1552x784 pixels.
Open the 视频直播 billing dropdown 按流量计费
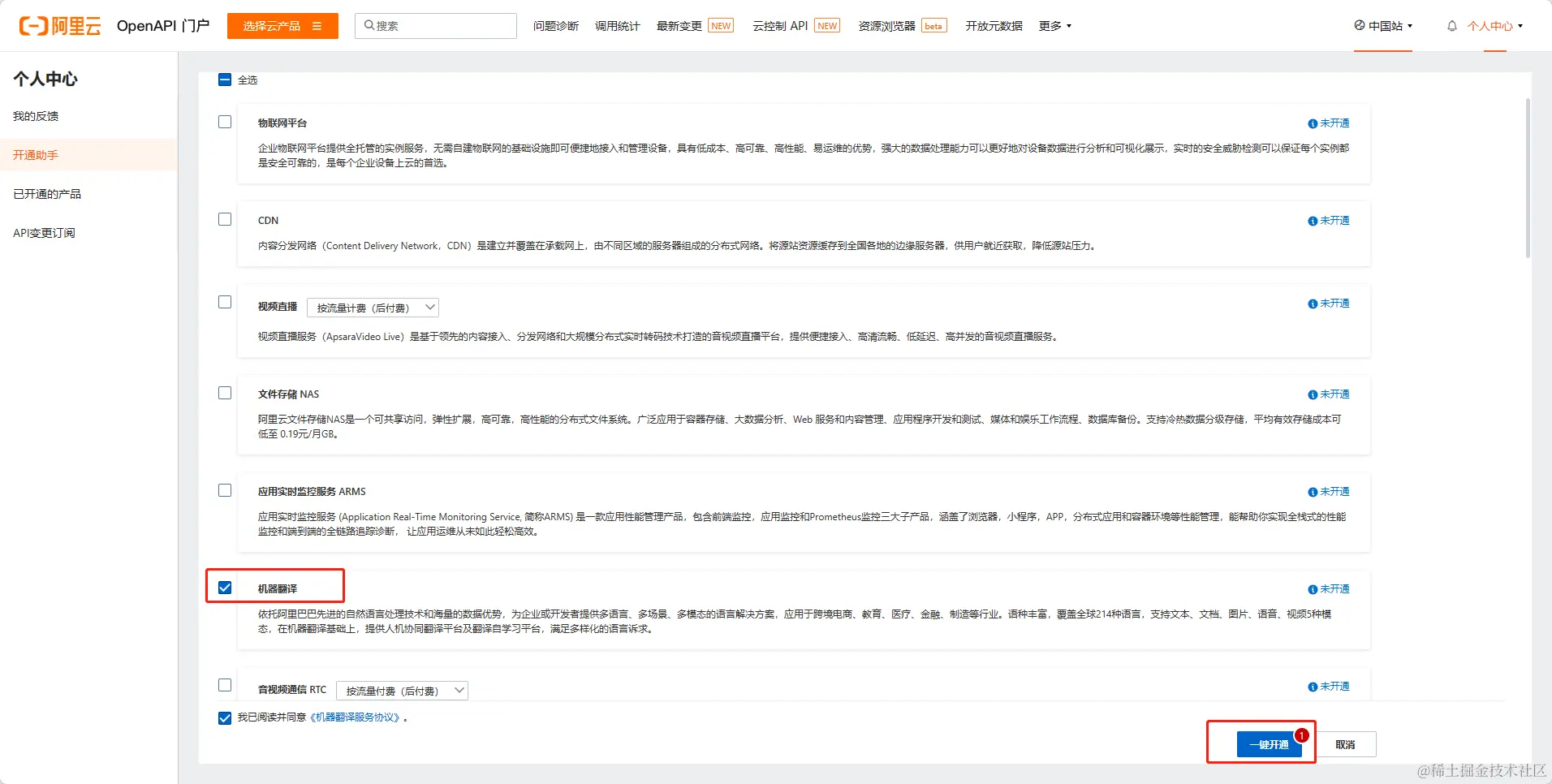[373, 308]
